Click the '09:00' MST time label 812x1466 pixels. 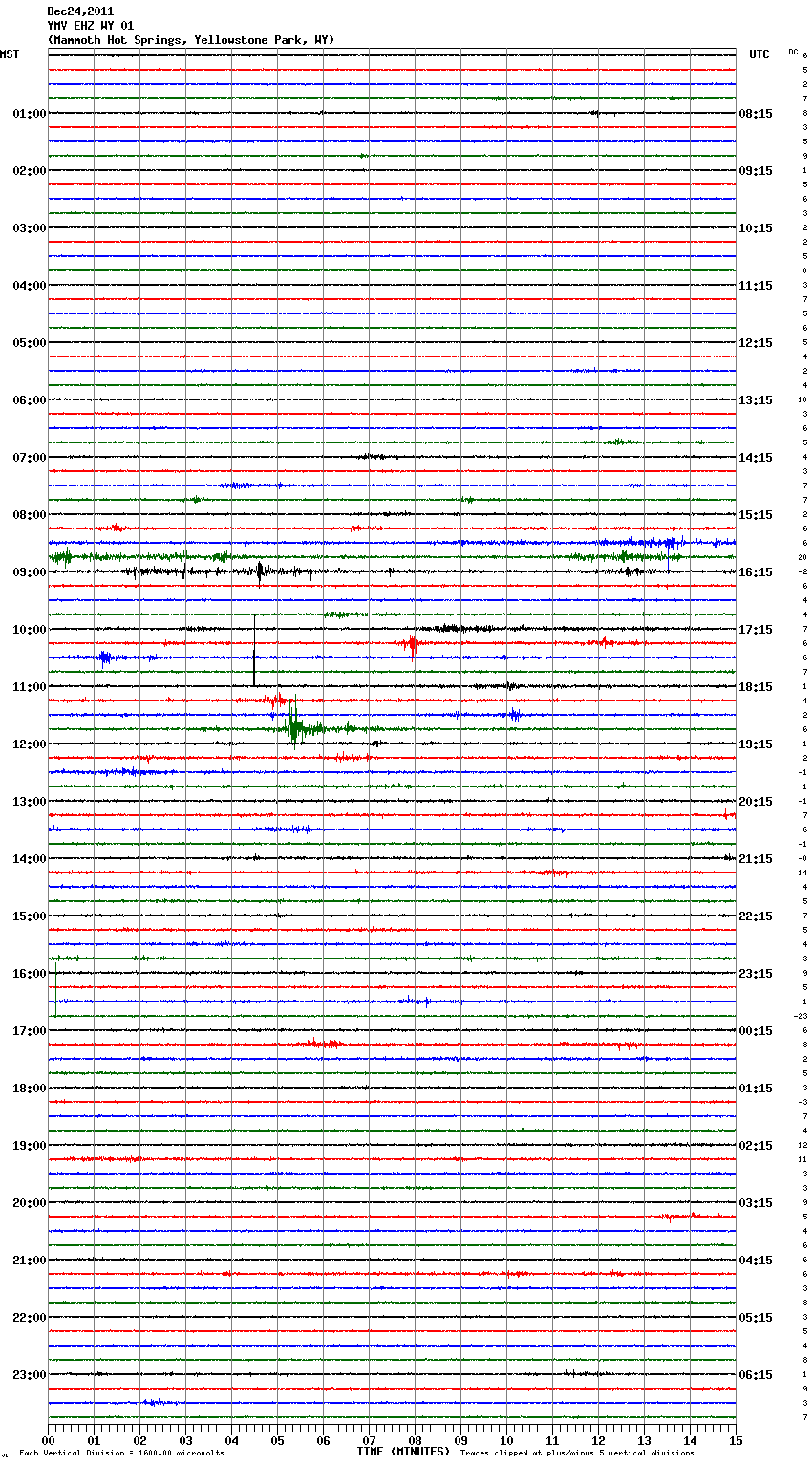[x=30, y=572]
